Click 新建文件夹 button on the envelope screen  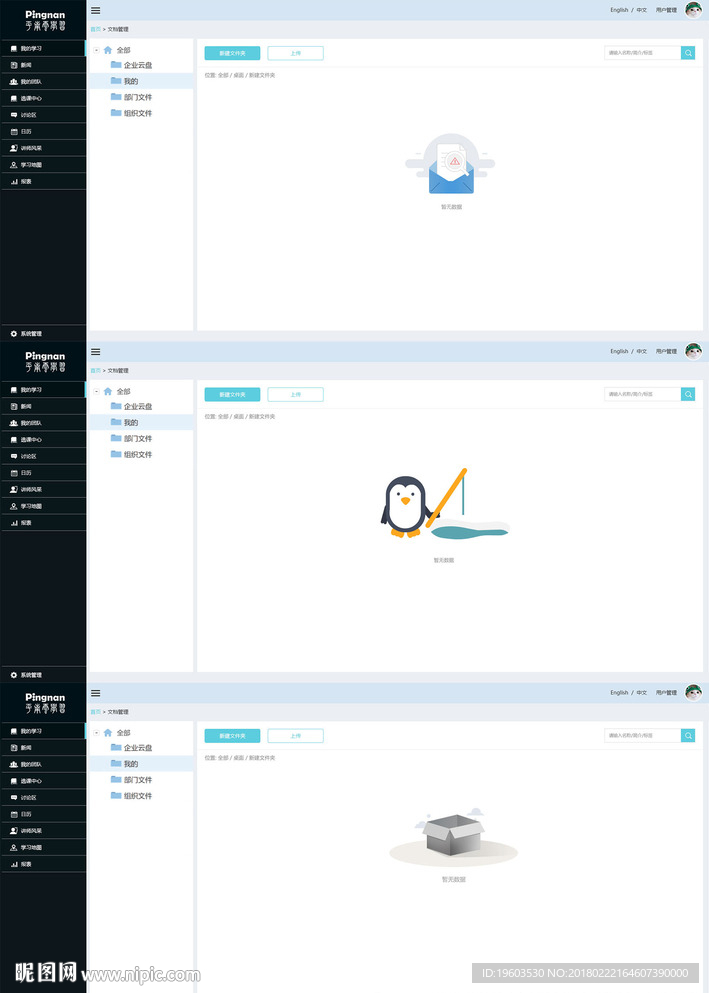tap(232, 53)
